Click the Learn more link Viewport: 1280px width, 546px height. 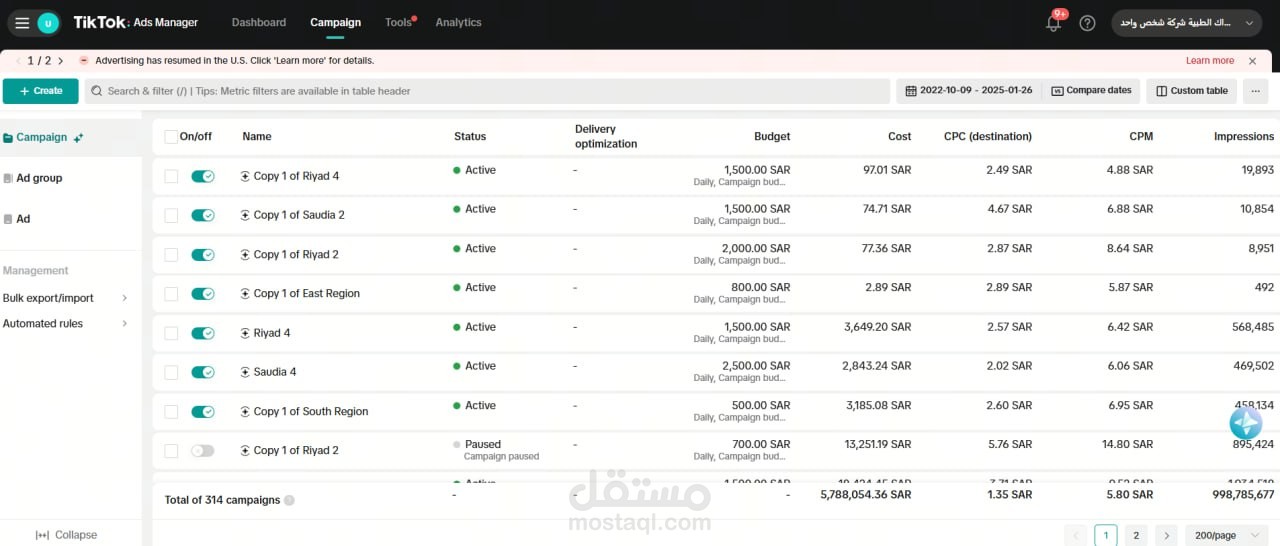coord(1210,61)
